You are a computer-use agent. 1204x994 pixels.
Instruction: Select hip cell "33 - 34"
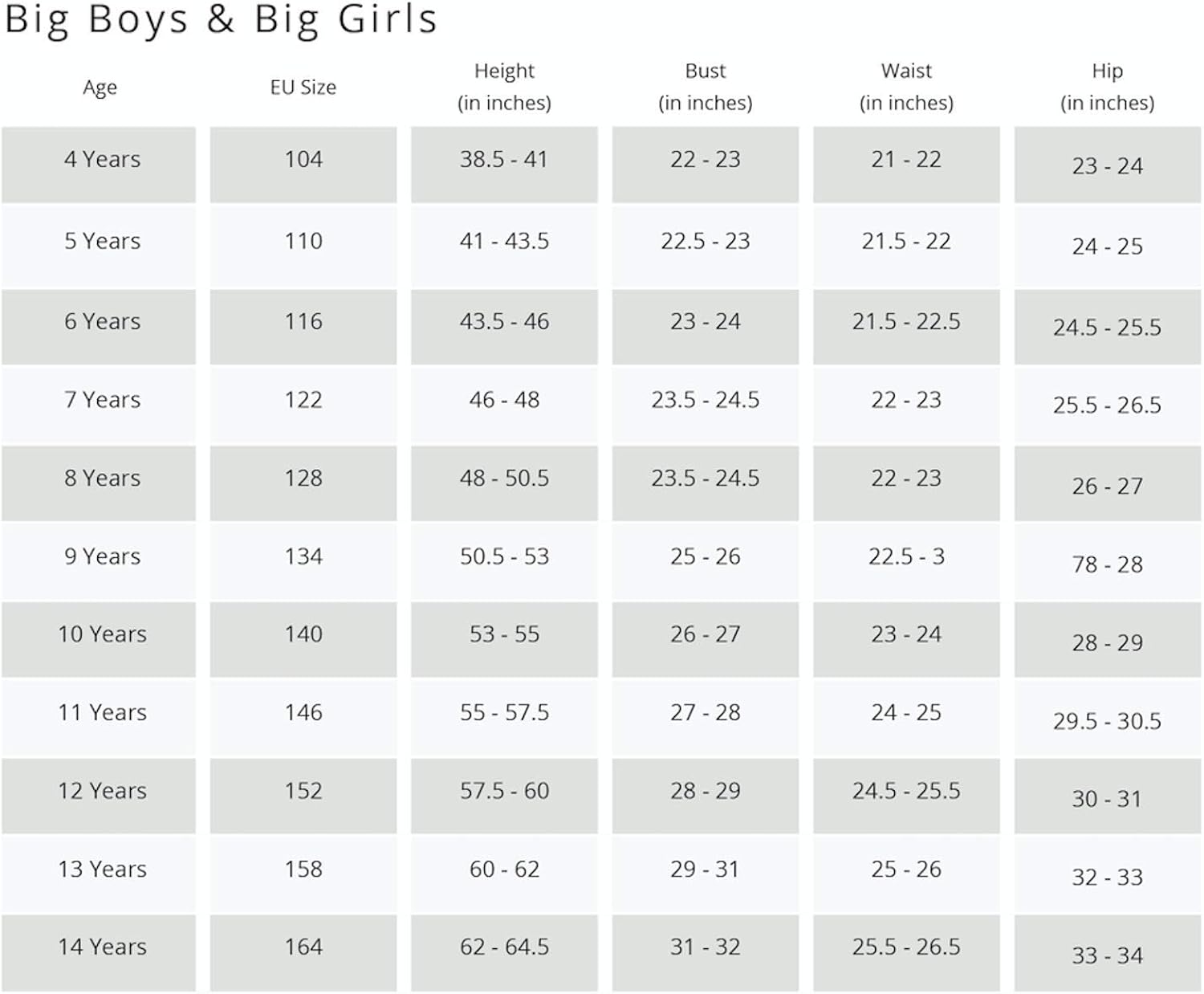tap(1107, 955)
